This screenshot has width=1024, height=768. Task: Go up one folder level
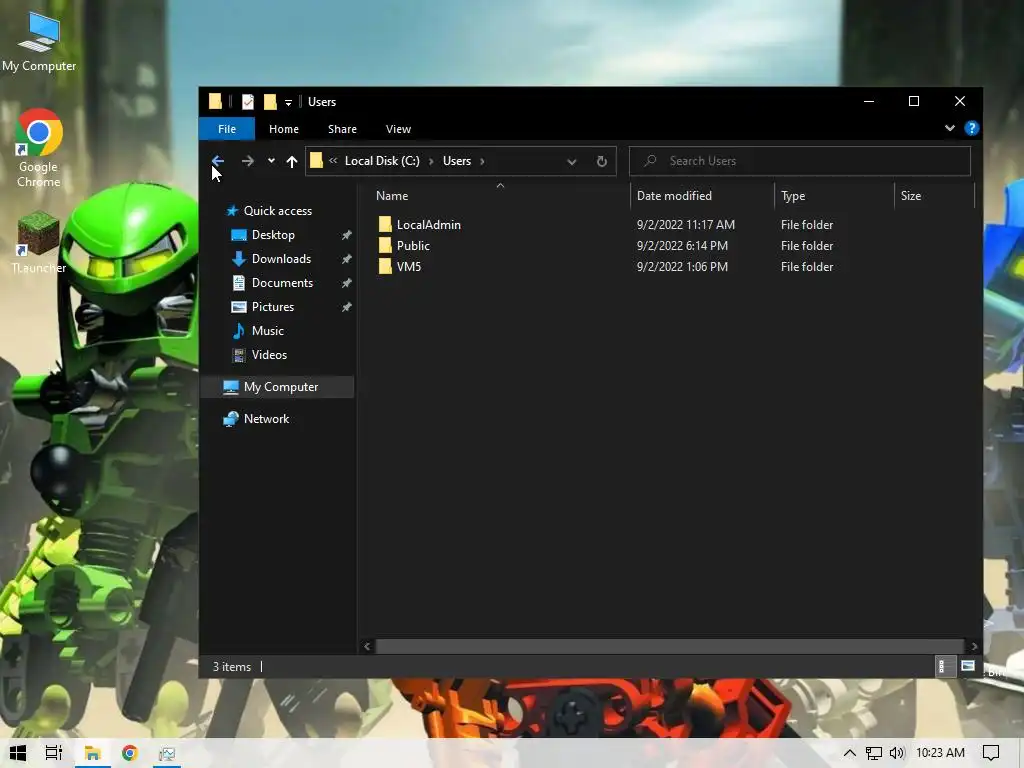(x=292, y=161)
